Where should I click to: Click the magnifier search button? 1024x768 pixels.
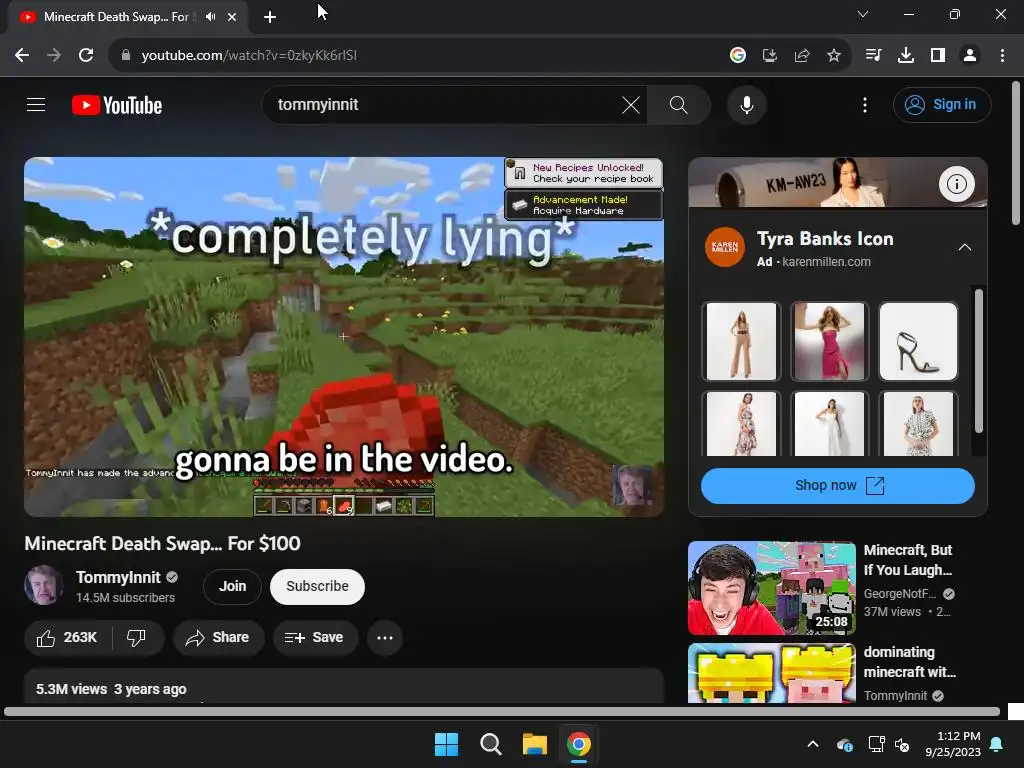tap(679, 104)
